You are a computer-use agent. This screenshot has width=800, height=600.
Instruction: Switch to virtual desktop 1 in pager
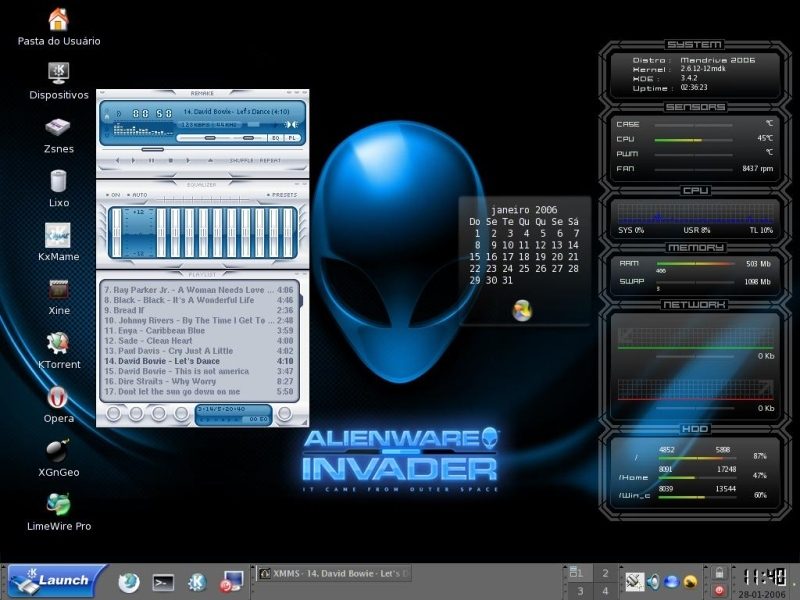coord(580,573)
